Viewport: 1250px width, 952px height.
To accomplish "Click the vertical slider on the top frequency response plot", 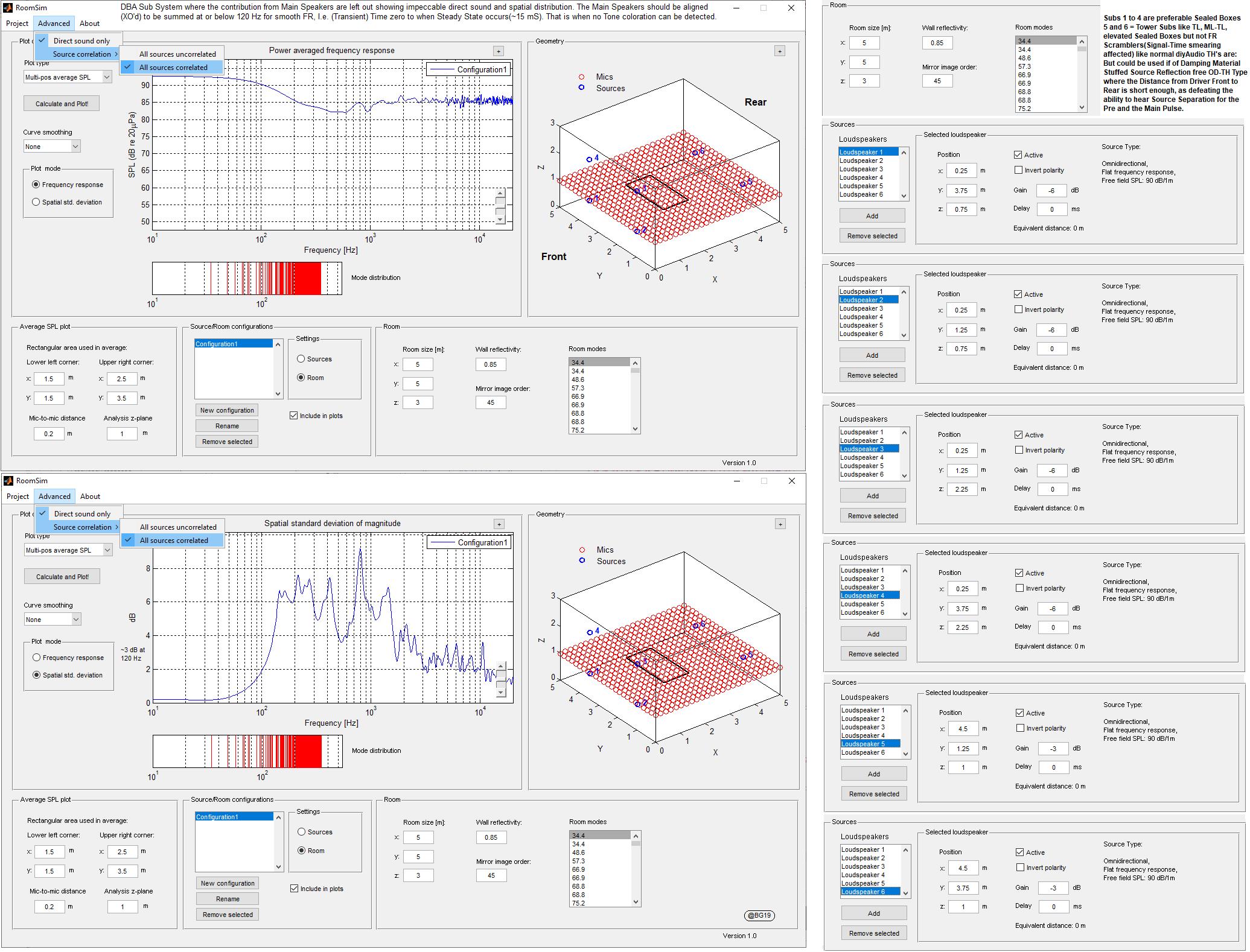I will [x=500, y=206].
